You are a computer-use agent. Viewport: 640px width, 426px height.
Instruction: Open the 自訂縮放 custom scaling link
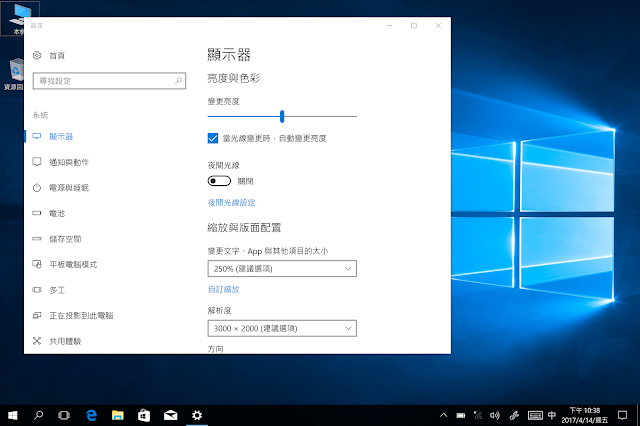pos(223,289)
